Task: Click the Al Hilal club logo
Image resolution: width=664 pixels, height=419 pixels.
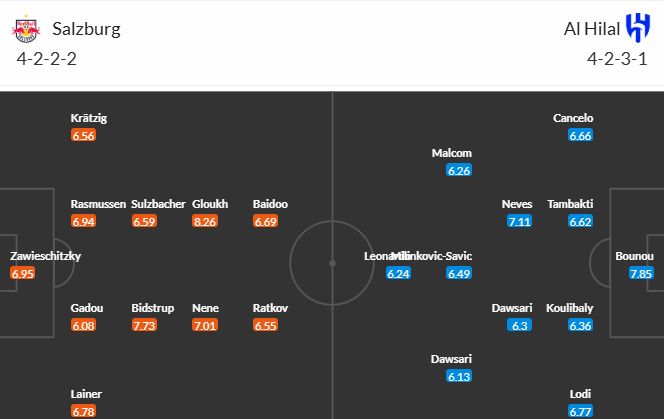Action: (638, 28)
